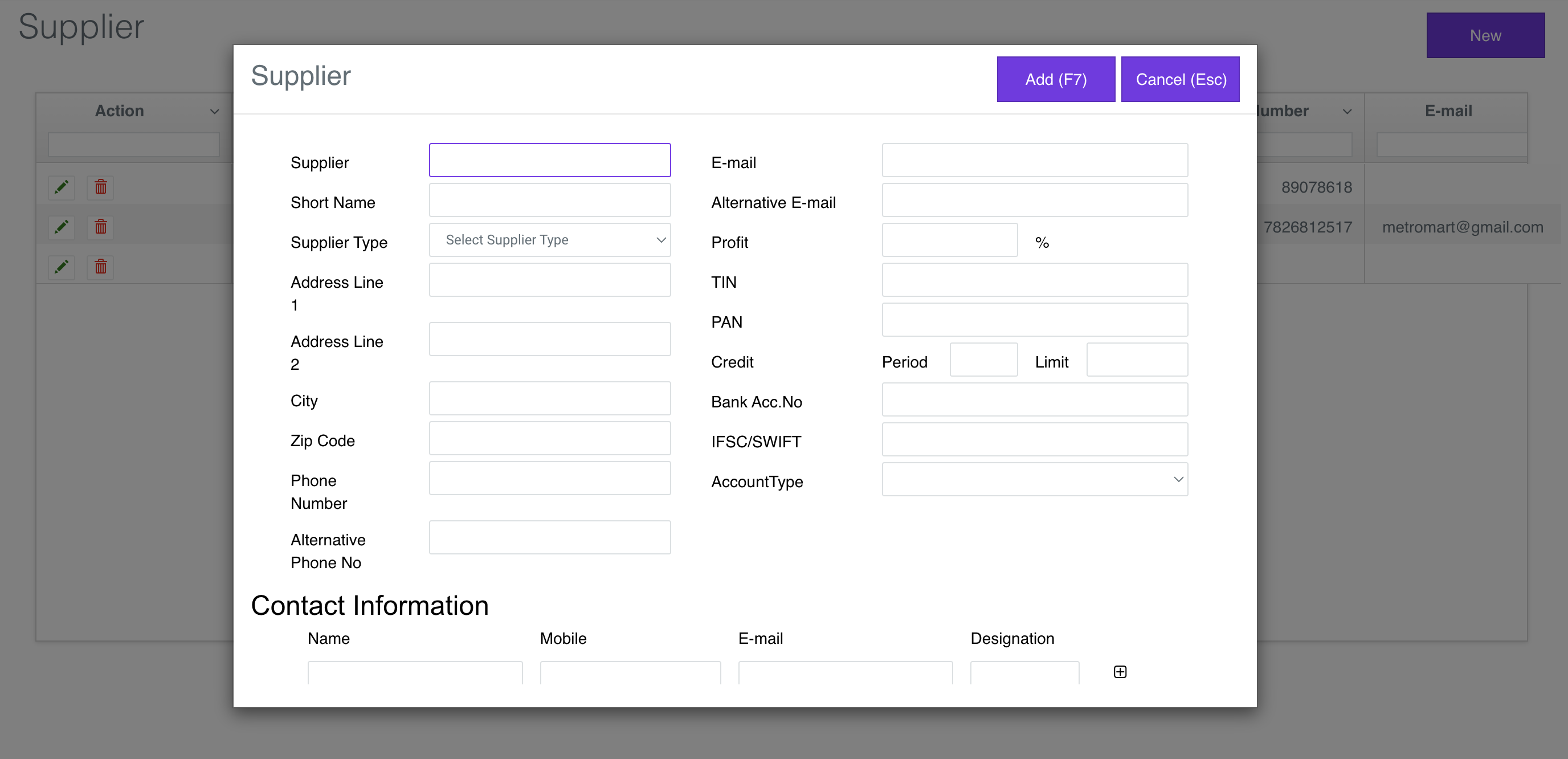
Task: Click the Action column filter box
Action: [x=133, y=145]
